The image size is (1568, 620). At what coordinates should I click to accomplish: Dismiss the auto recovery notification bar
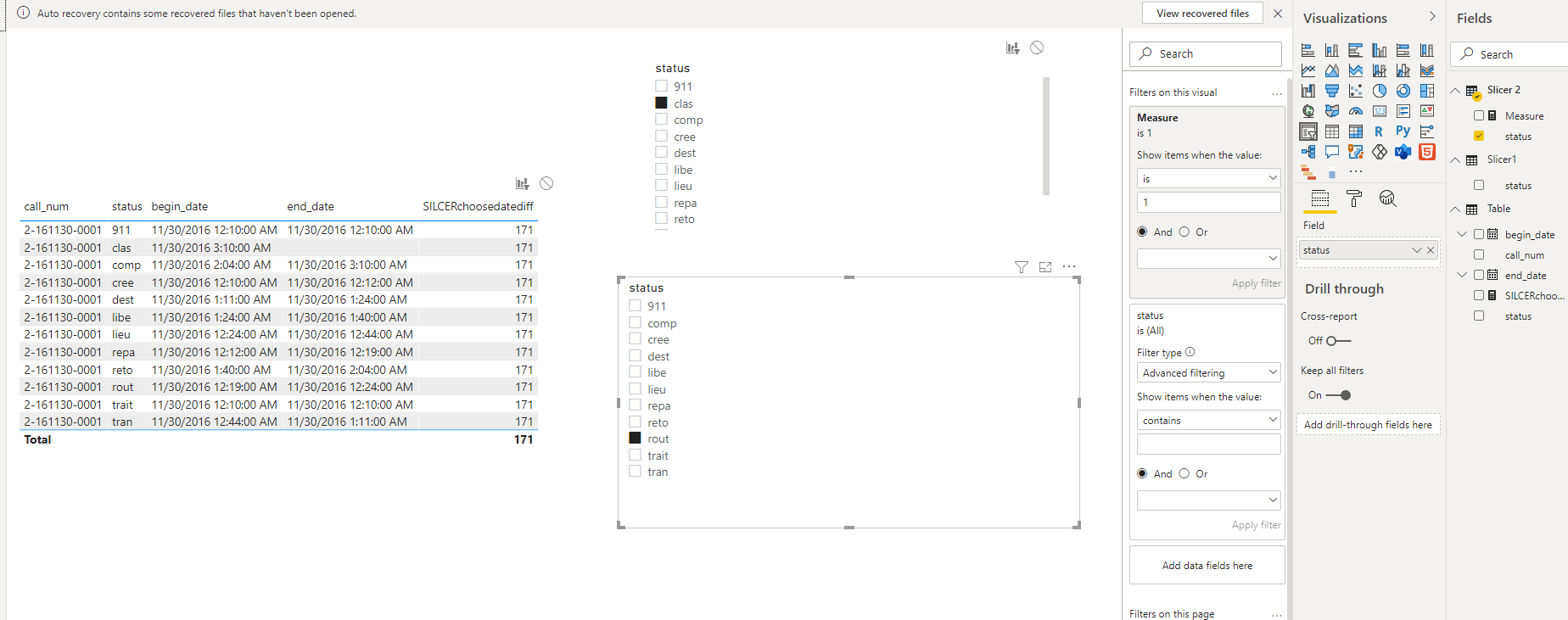pyautogui.click(x=1278, y=14)
